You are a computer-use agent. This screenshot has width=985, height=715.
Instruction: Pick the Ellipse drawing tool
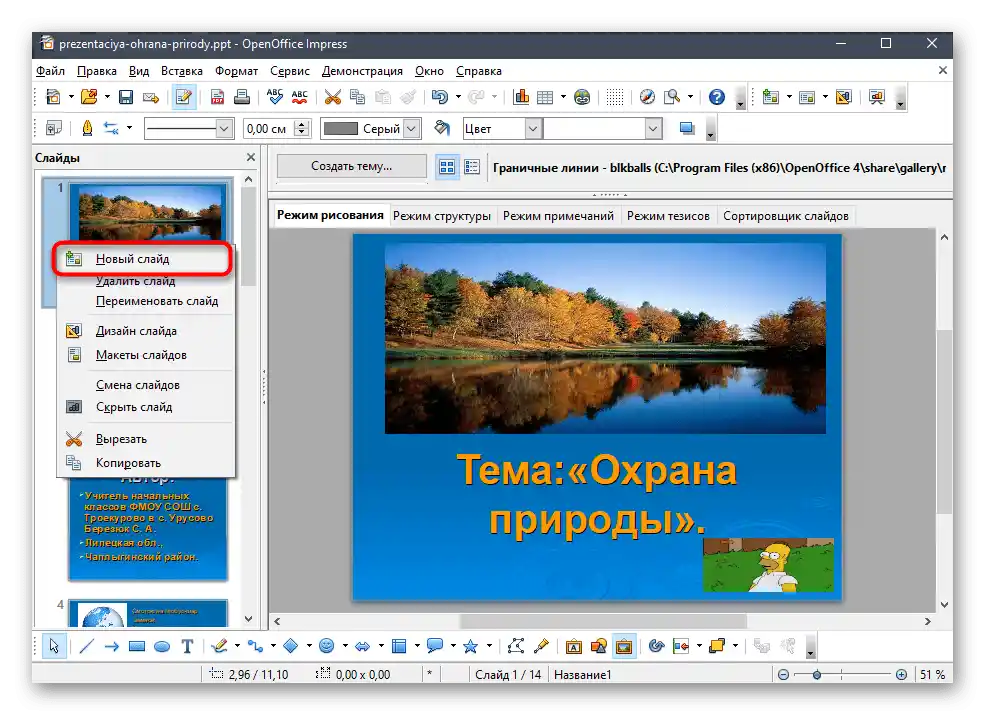coord(162,646)
